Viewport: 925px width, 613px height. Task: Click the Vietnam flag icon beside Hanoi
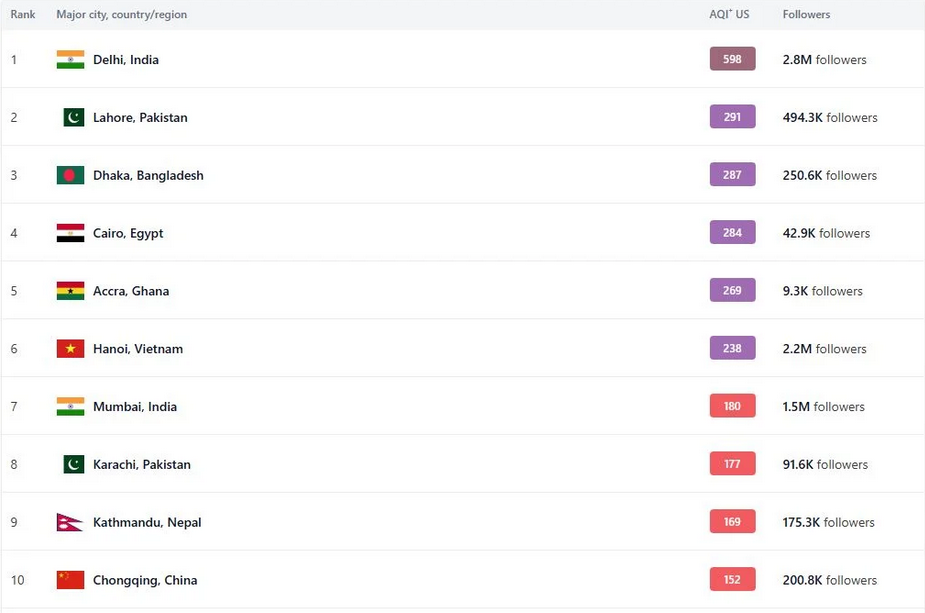[x=70, y=349]
